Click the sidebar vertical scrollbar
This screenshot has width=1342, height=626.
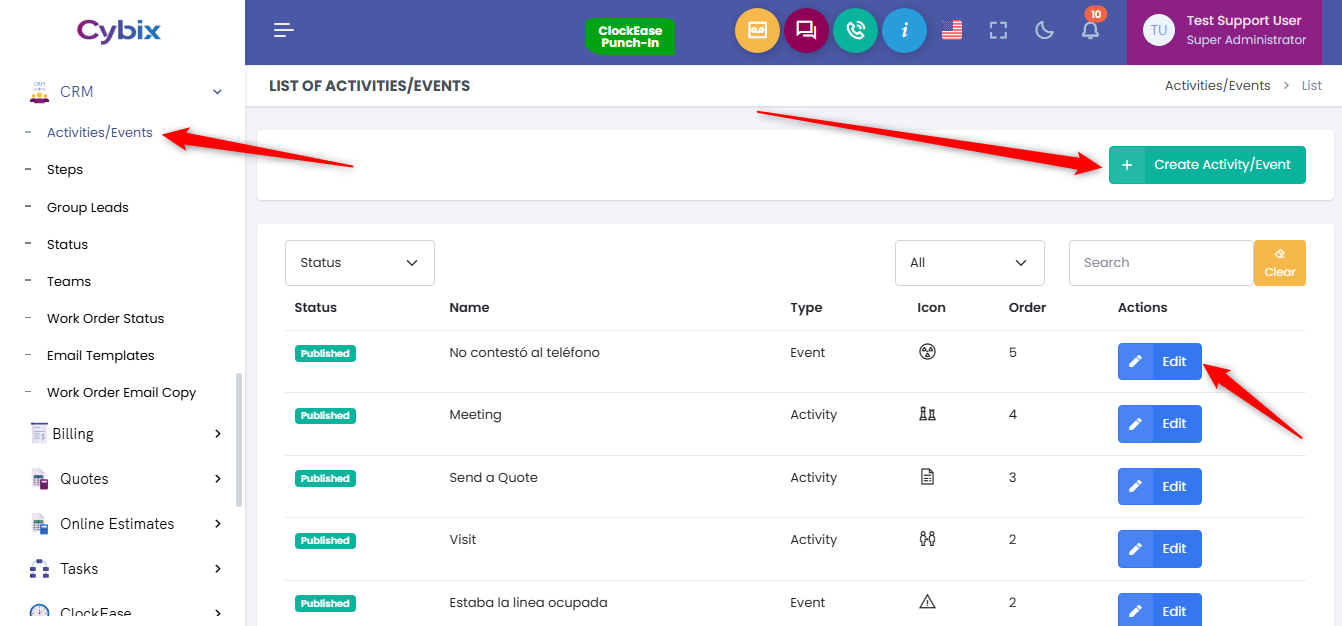238,440
